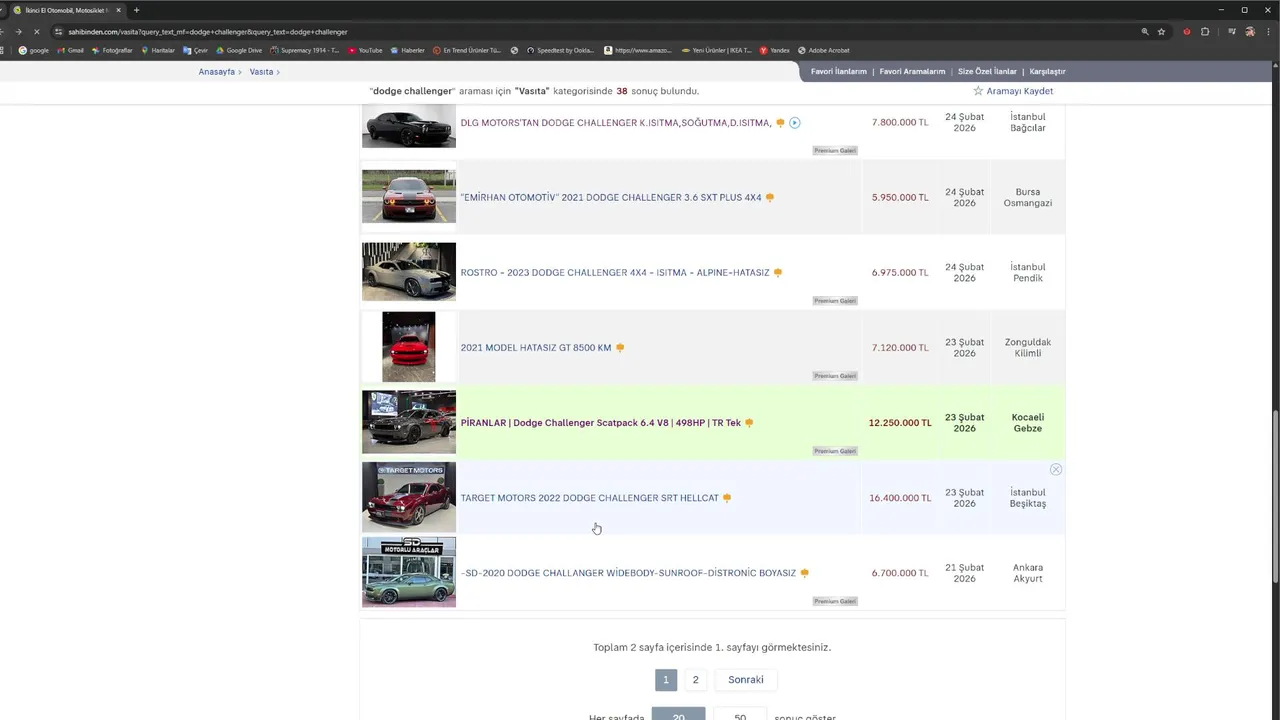The image size is (1280, 720).
Task: Open Favori İlanlarım menu item
Action: [x=839, y=72]
